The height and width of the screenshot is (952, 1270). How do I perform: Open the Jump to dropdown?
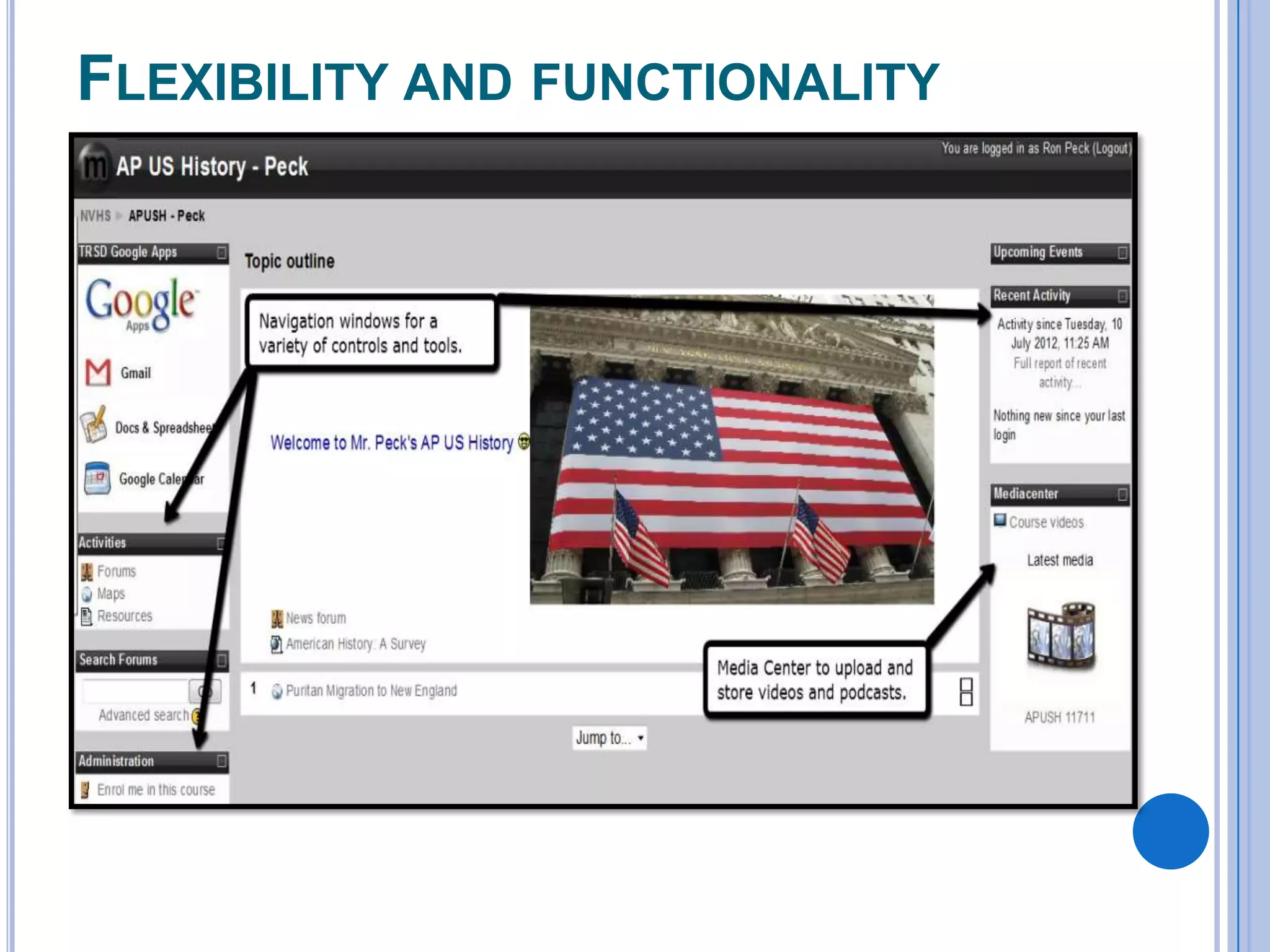[x=610, y=738]
